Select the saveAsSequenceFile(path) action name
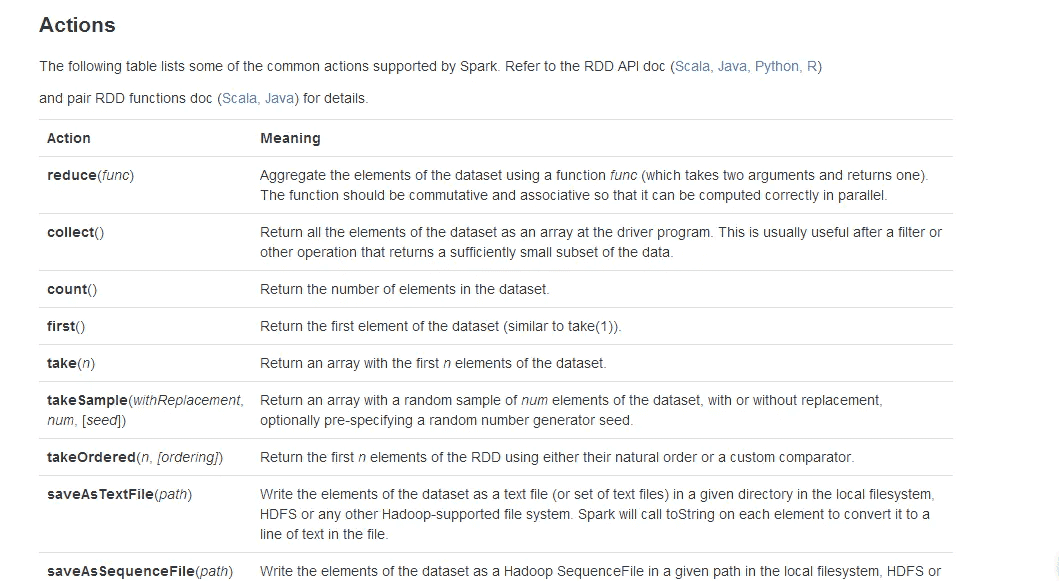 tap(140, 572)
